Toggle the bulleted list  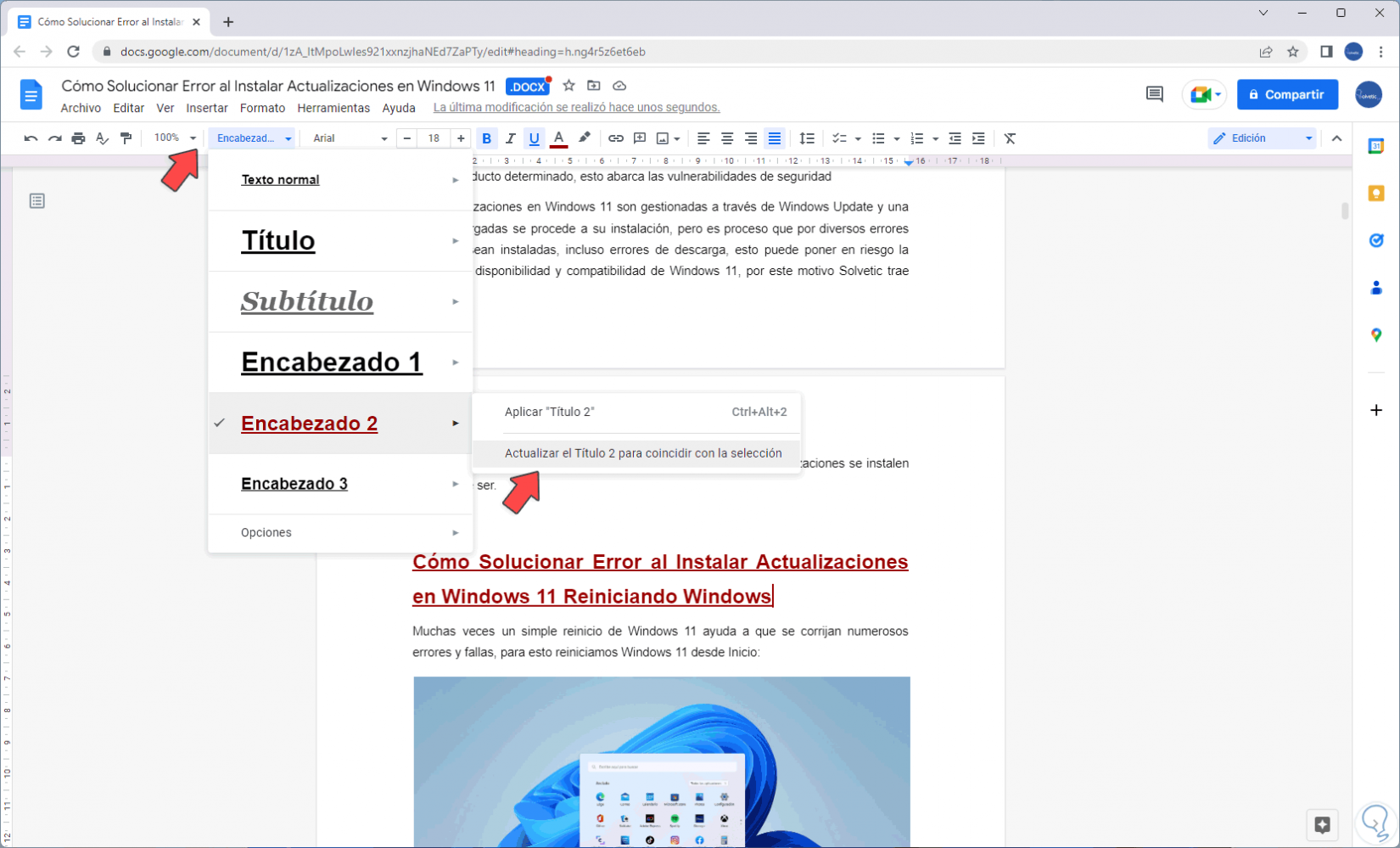878,138
